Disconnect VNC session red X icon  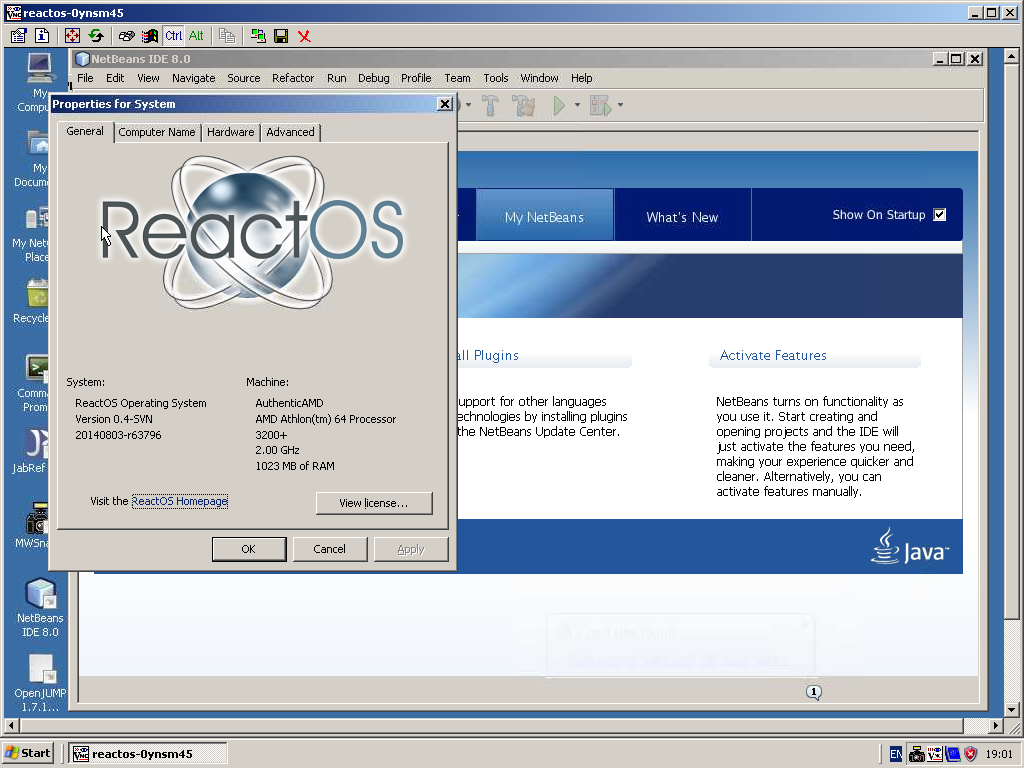(x=304, y=36)
